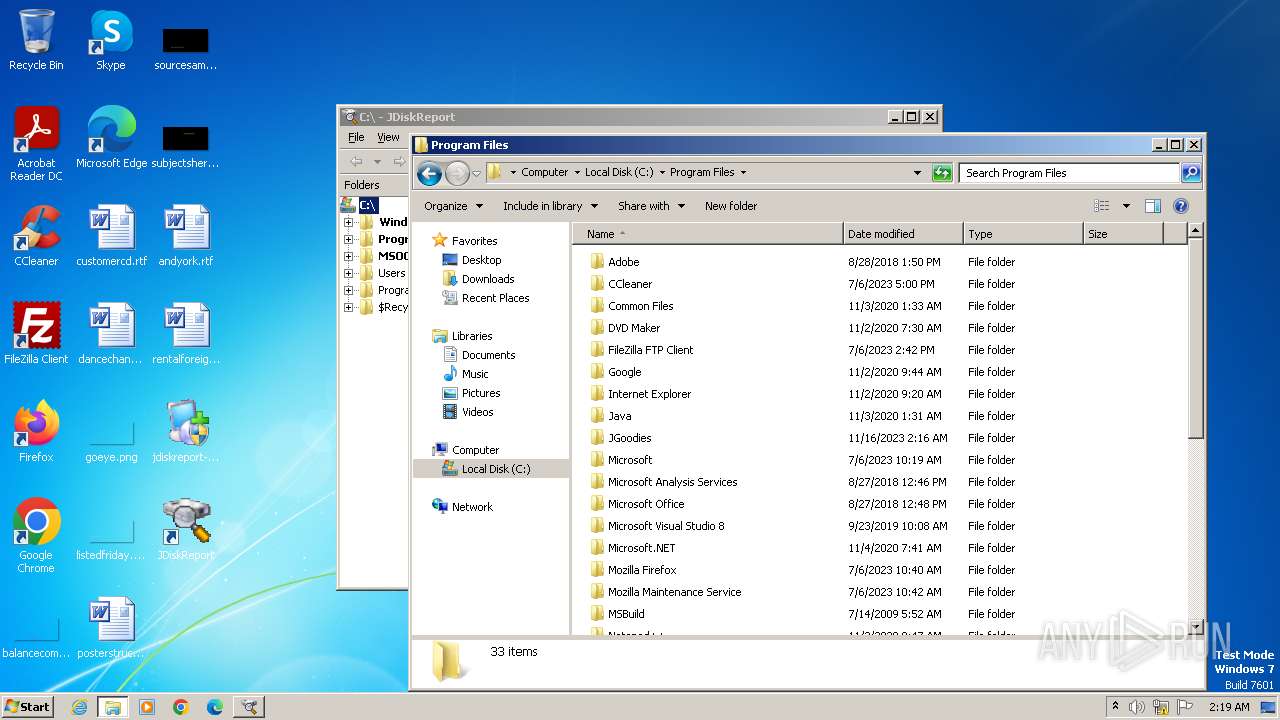Select Downloads under Favorites
The image size is (1280, 720).
487,279
